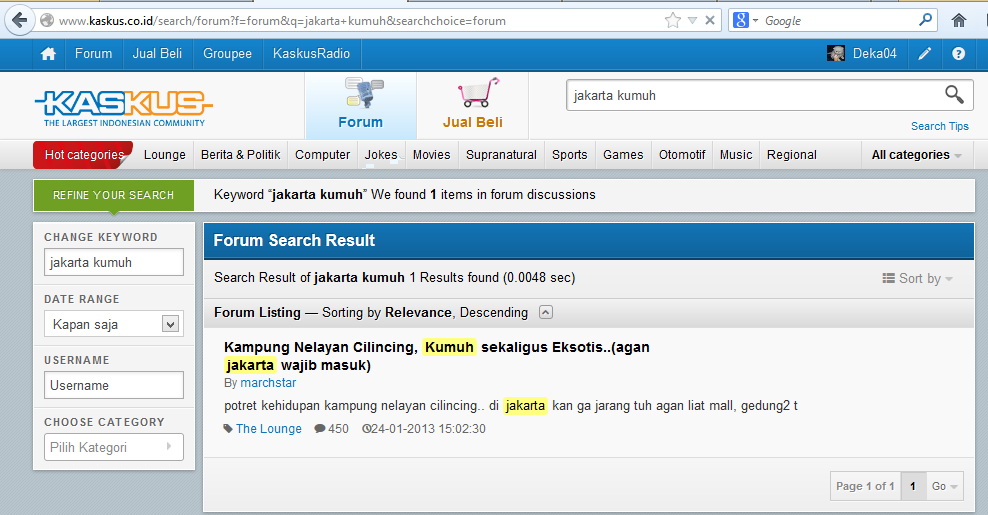
Task: Open the help question mark icon
Action: pyautogui.click(x=958, y=54)
